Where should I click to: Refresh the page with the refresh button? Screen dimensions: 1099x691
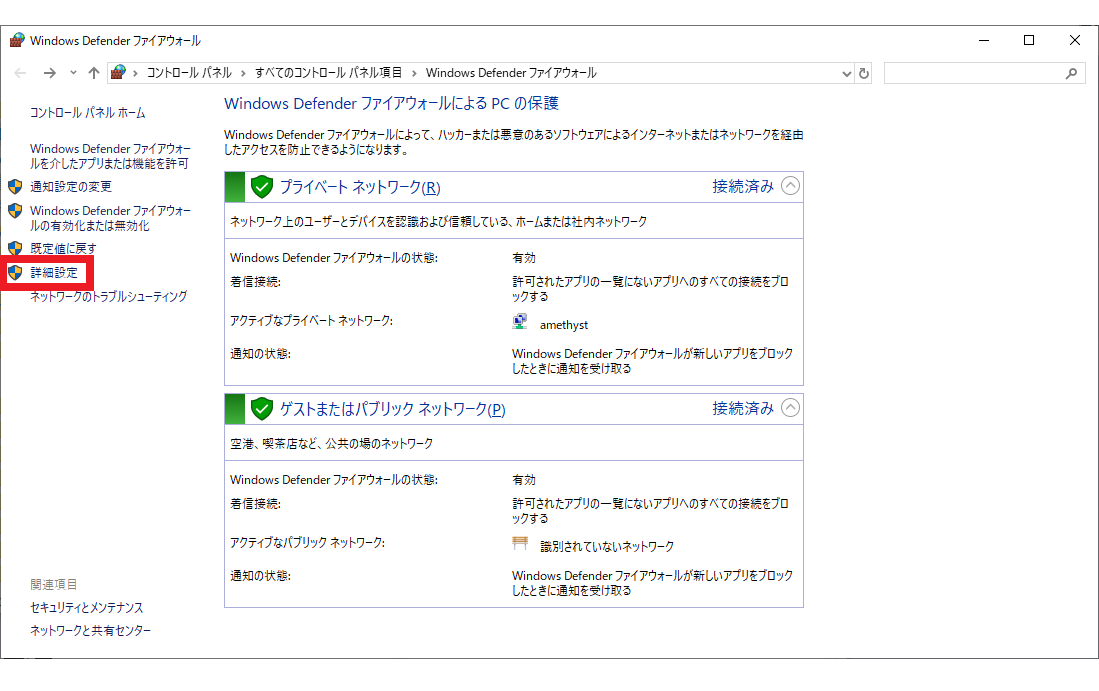[x=864, y=74]
